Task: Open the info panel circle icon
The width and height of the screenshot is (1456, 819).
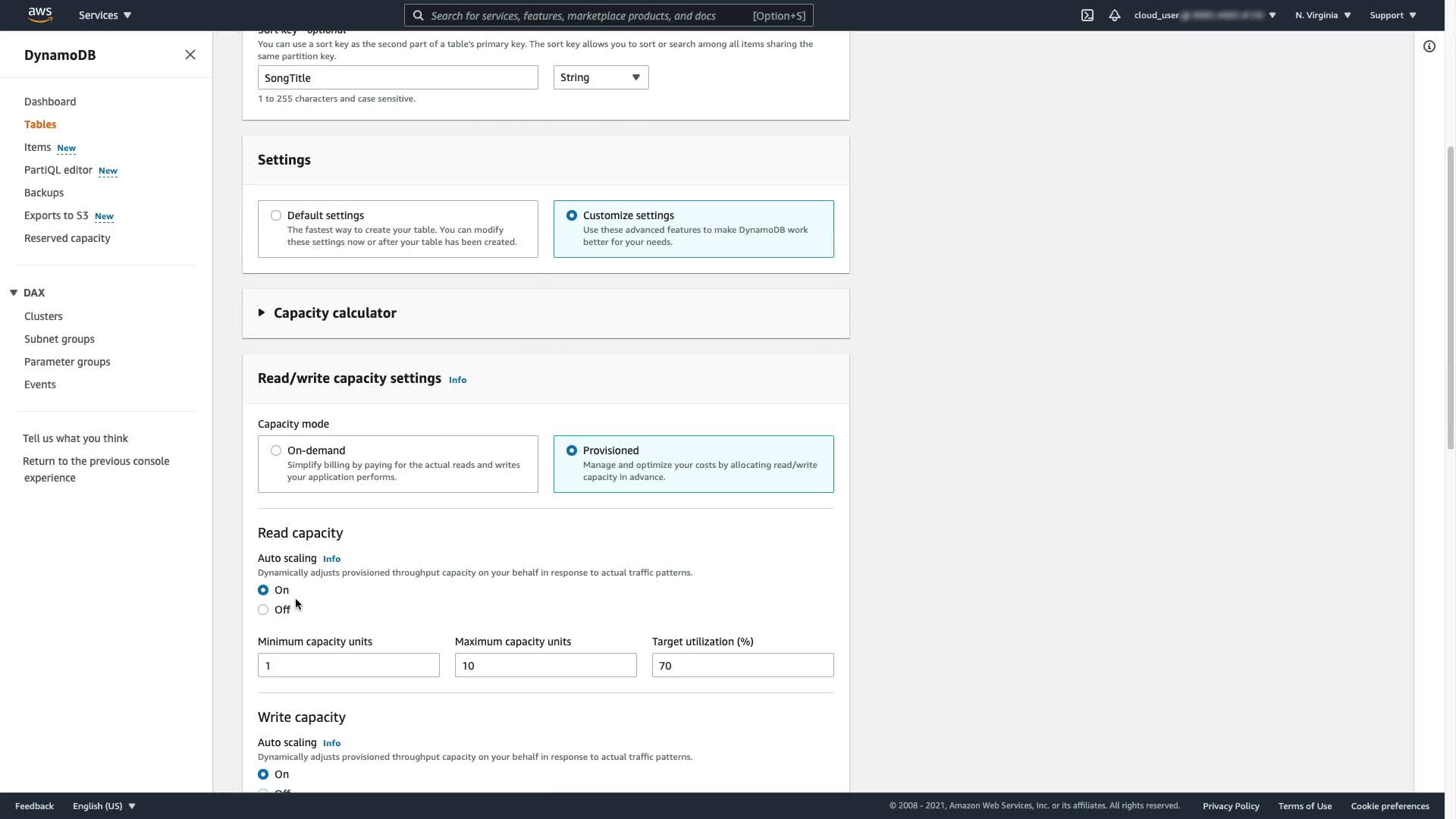Action: click(x=1429, y=47)
